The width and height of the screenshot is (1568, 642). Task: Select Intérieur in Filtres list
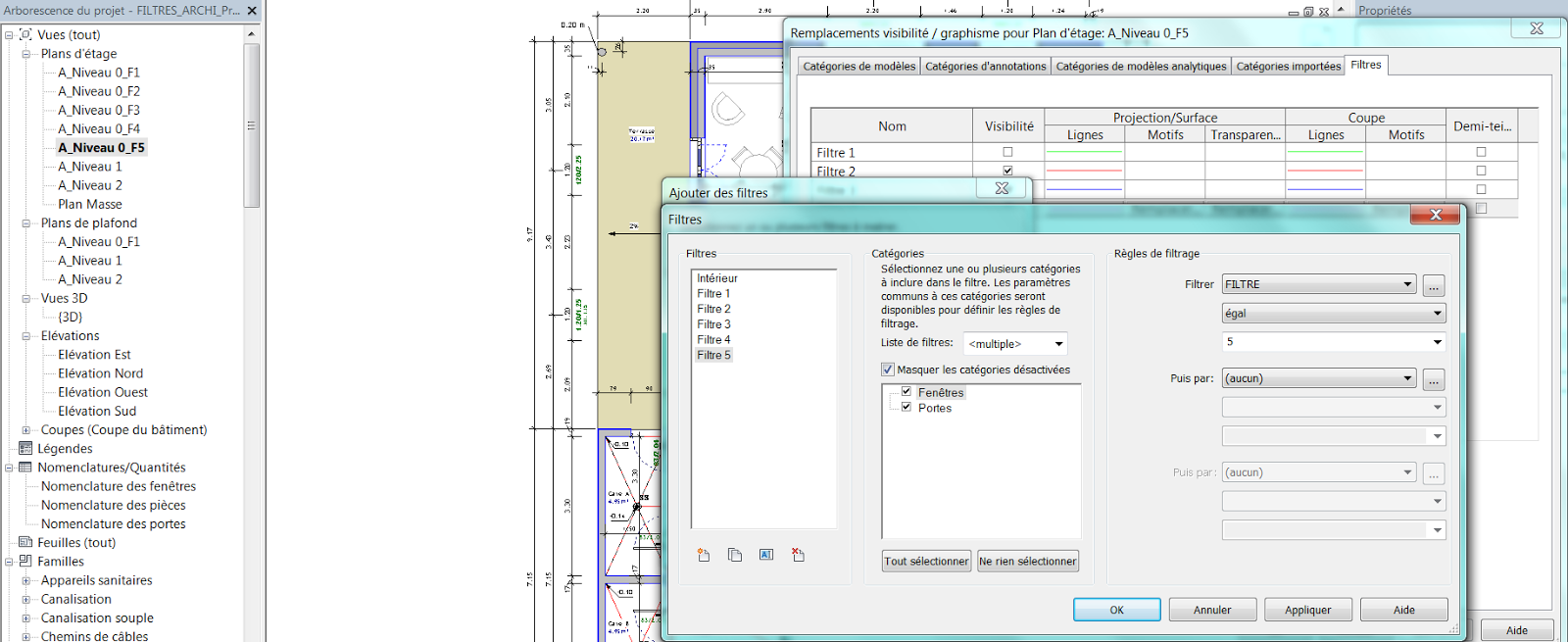717,278
